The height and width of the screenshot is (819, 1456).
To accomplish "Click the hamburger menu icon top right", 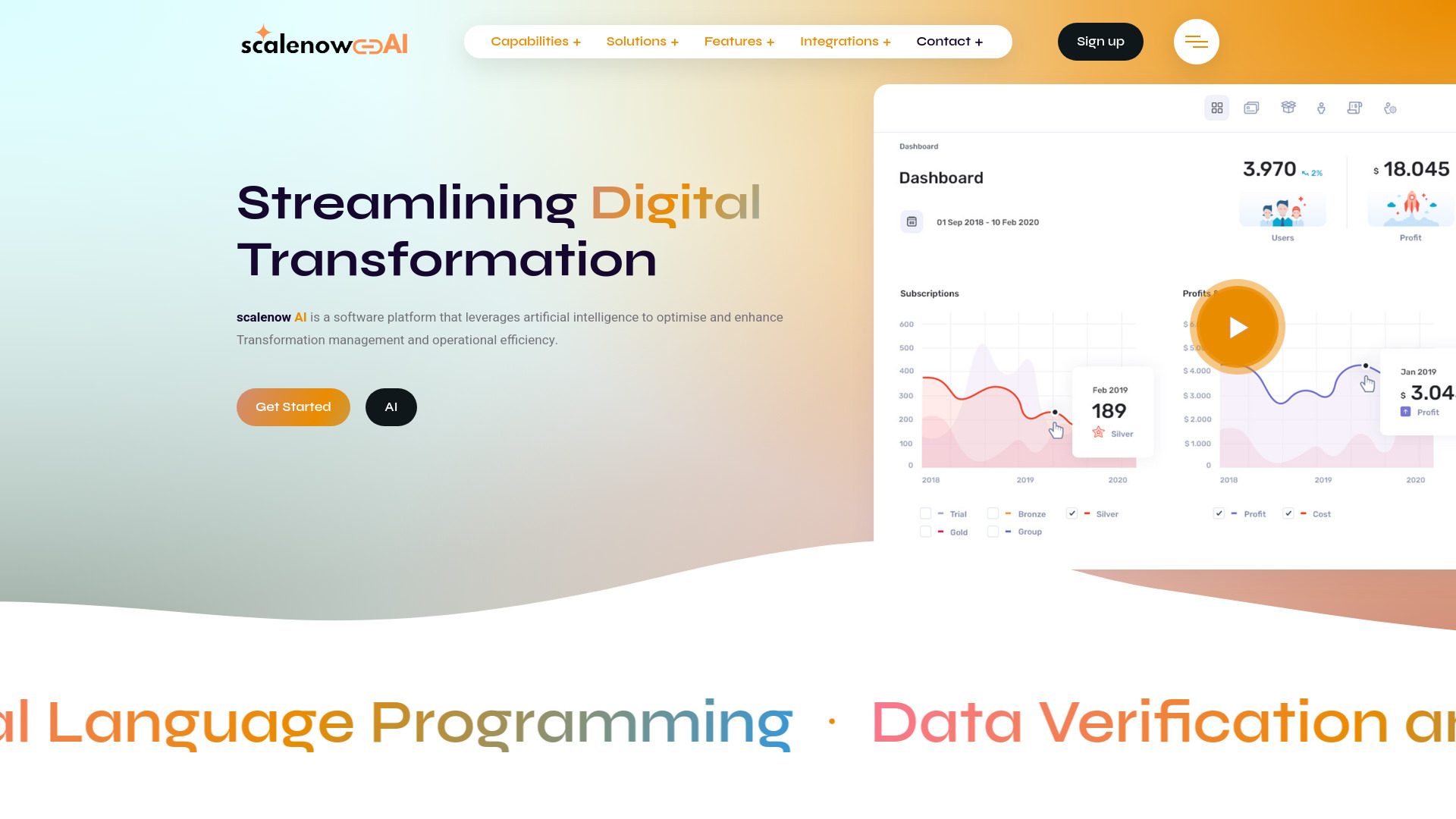I will pos(1196,41).
